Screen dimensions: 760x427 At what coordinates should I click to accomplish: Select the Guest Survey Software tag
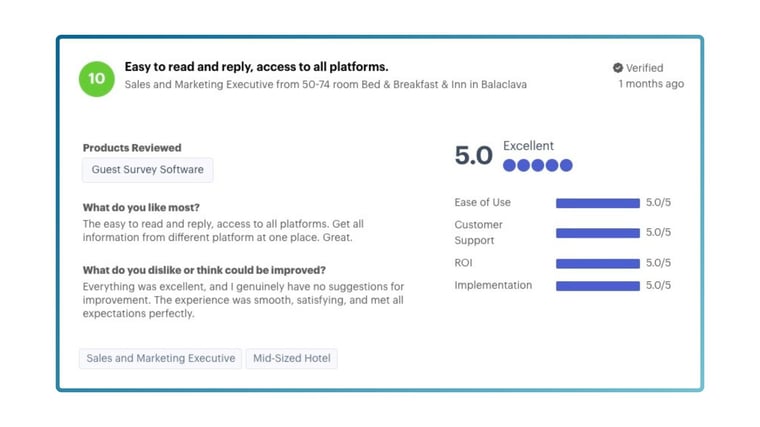pyautogui.click(x=147, y=170)
